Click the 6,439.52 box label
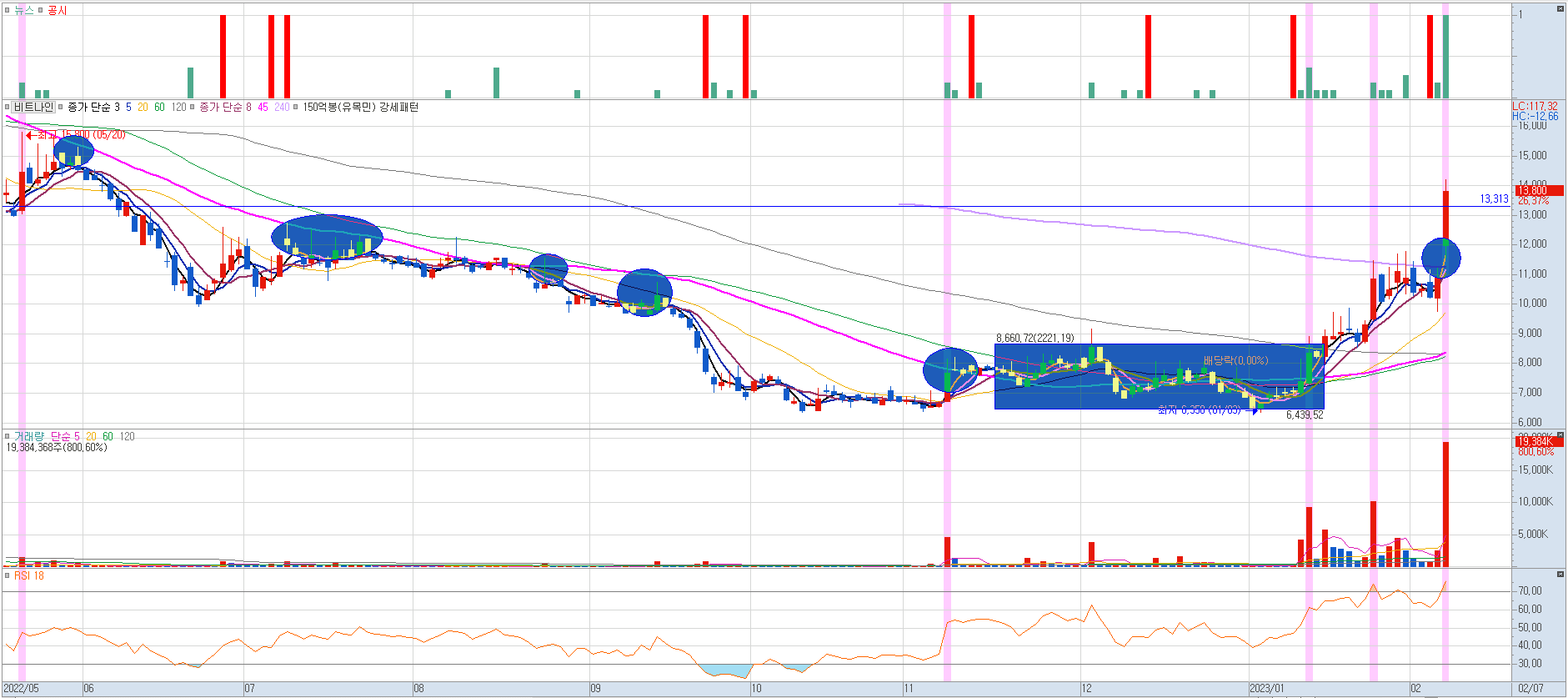 (x=1305, y=414)
